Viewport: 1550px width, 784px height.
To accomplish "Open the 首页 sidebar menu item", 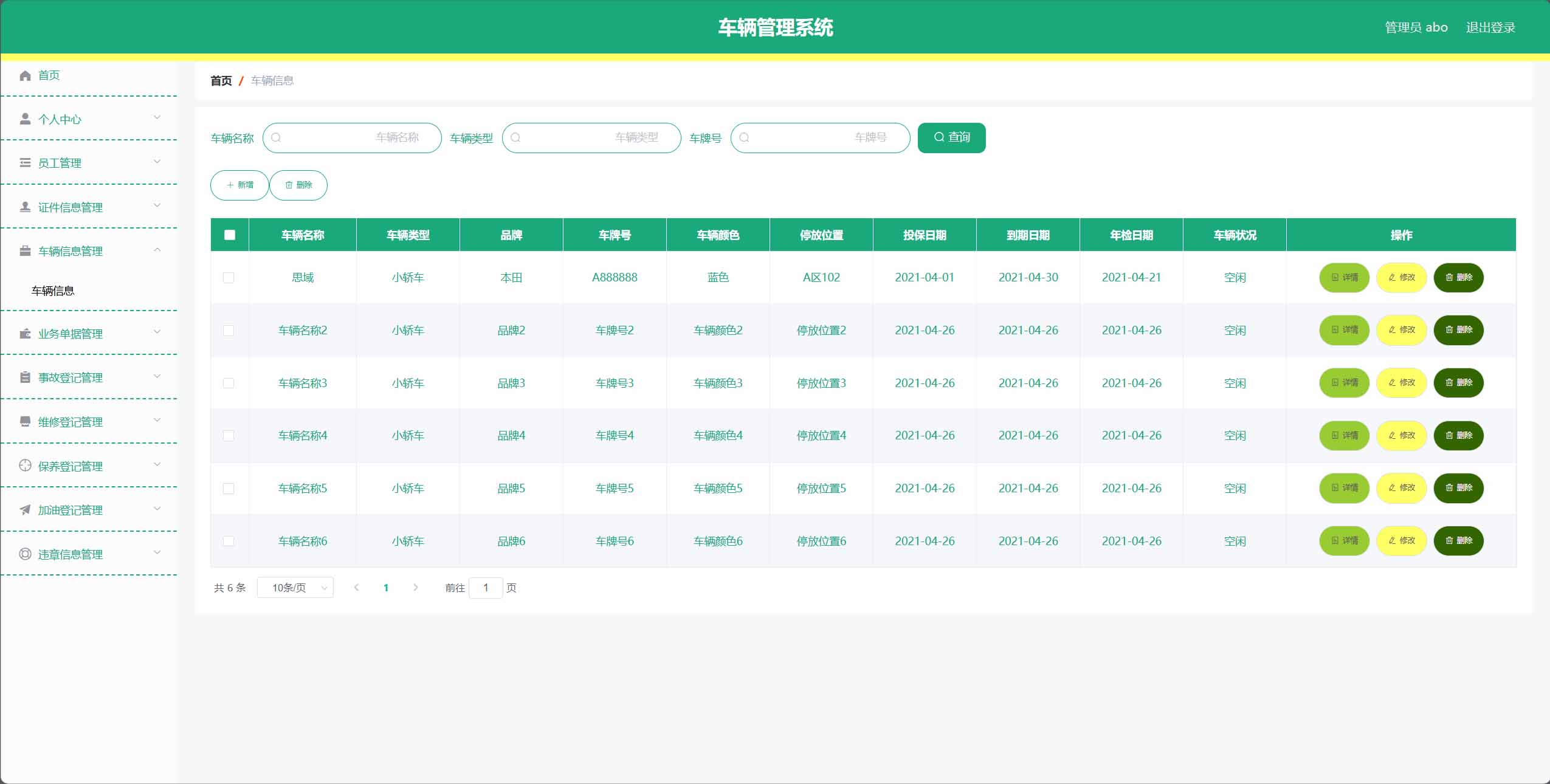I will coord(89,75).
